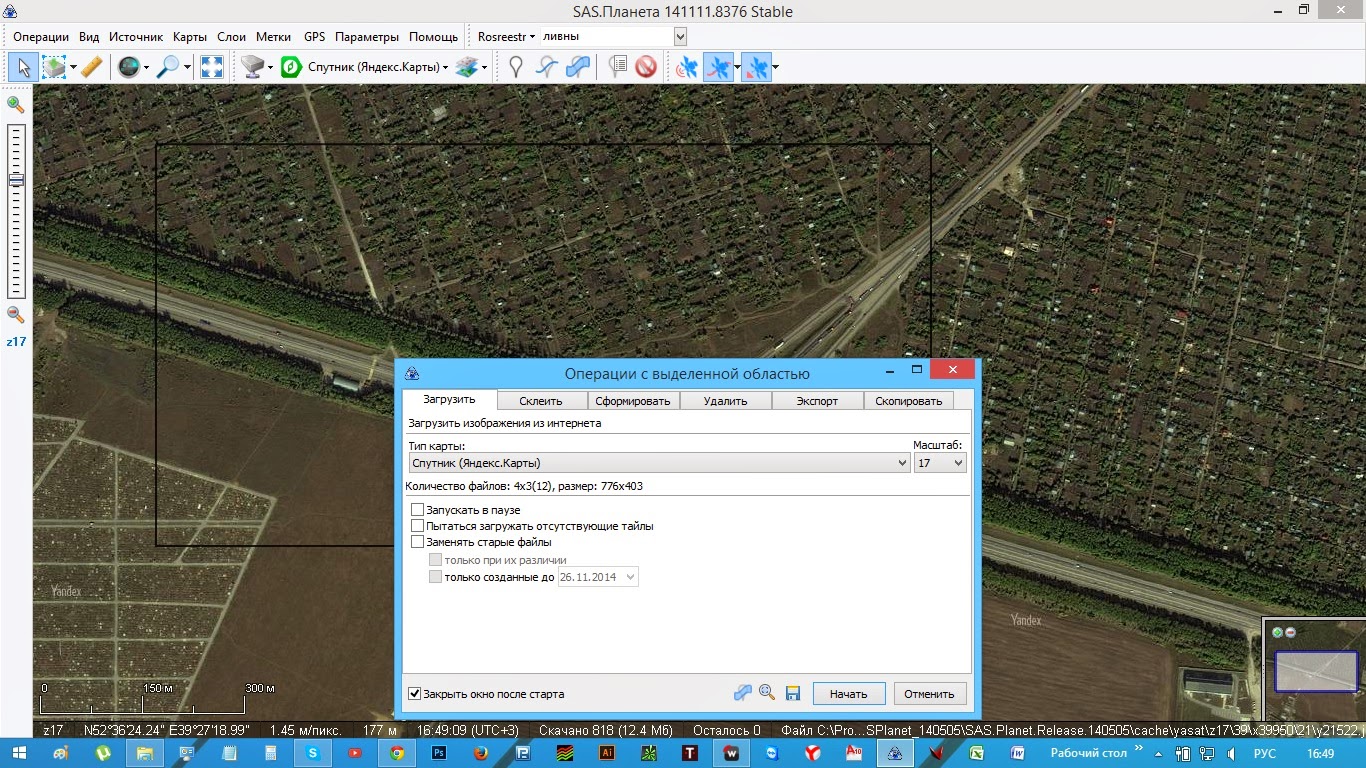Click the globe 'go to place' icon

point(128,67)
